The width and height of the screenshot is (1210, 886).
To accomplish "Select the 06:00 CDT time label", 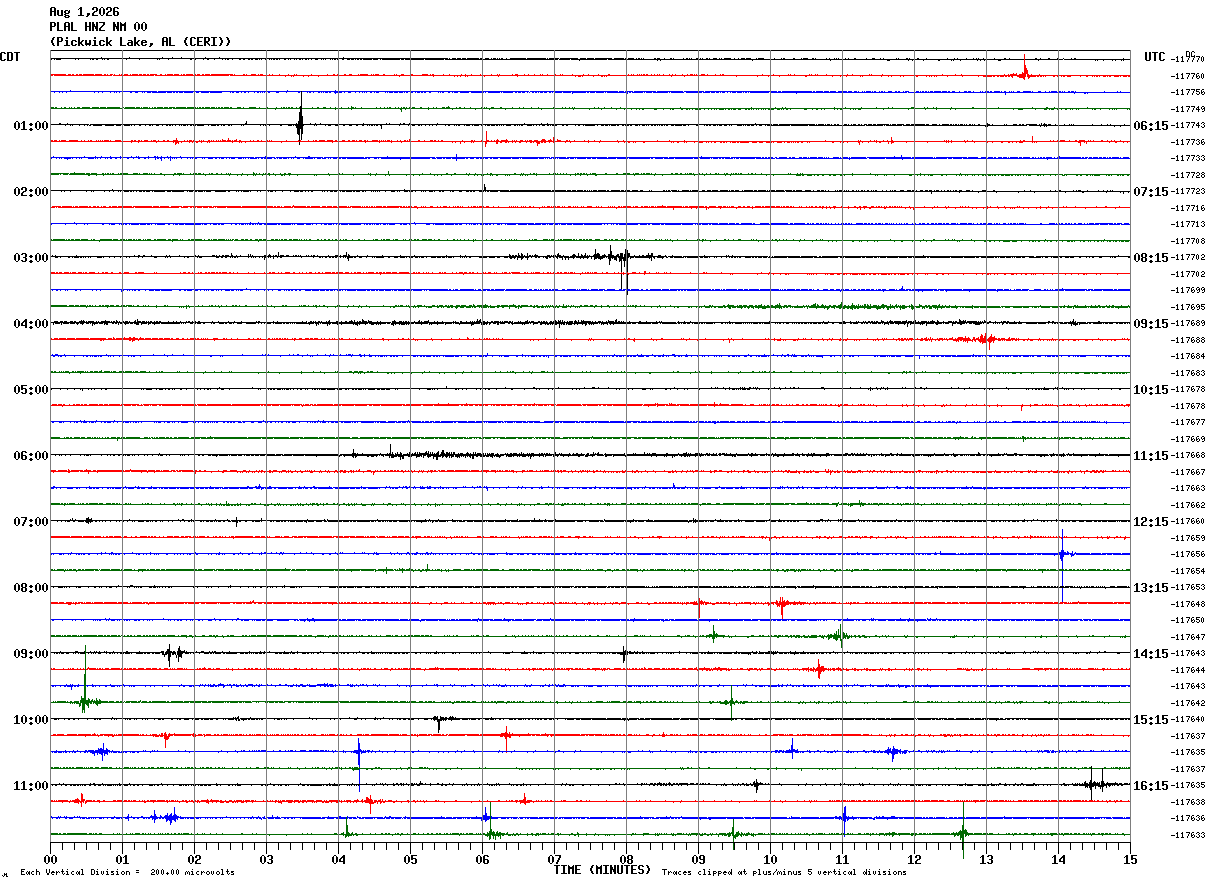I will click(x=31, y=456).
